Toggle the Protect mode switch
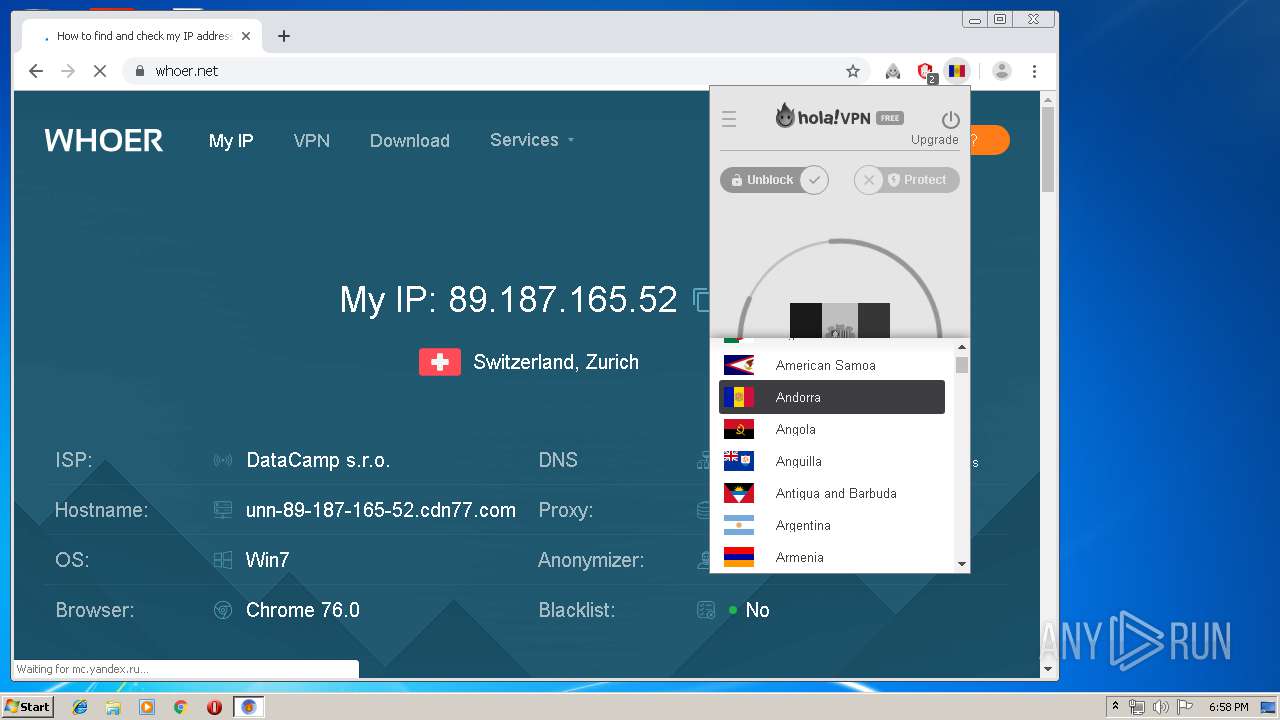Image resolution: width=1280 pixels, height=720 pixels. 907,180
